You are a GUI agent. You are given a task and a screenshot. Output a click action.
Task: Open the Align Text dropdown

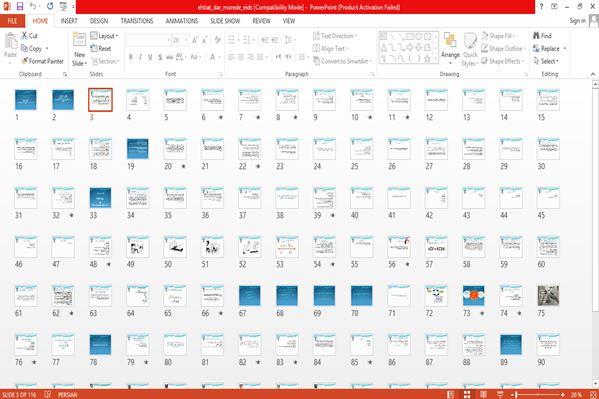[x=331, y=48]
